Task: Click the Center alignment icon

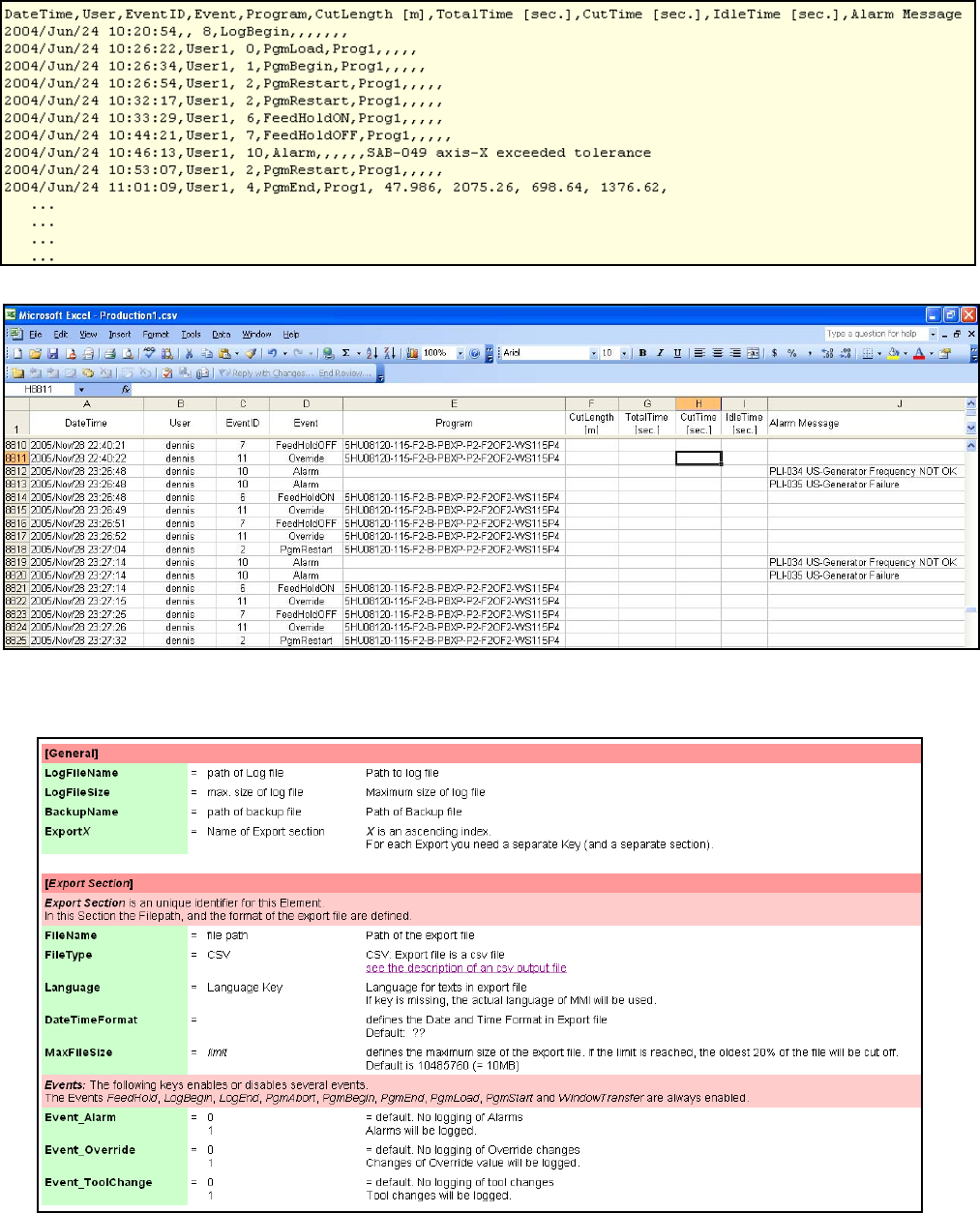Action: (718, 353)
